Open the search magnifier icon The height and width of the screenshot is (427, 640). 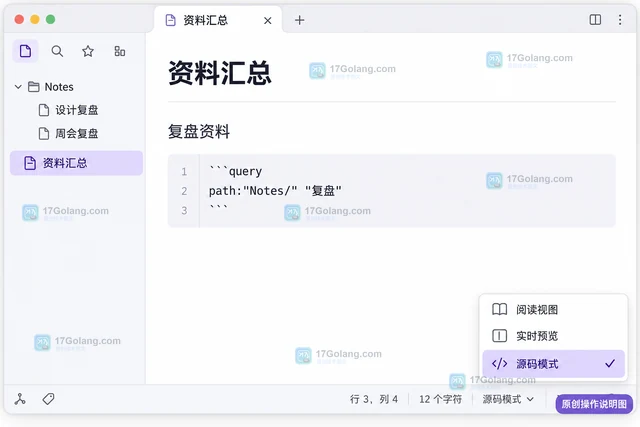pos(57,51)
